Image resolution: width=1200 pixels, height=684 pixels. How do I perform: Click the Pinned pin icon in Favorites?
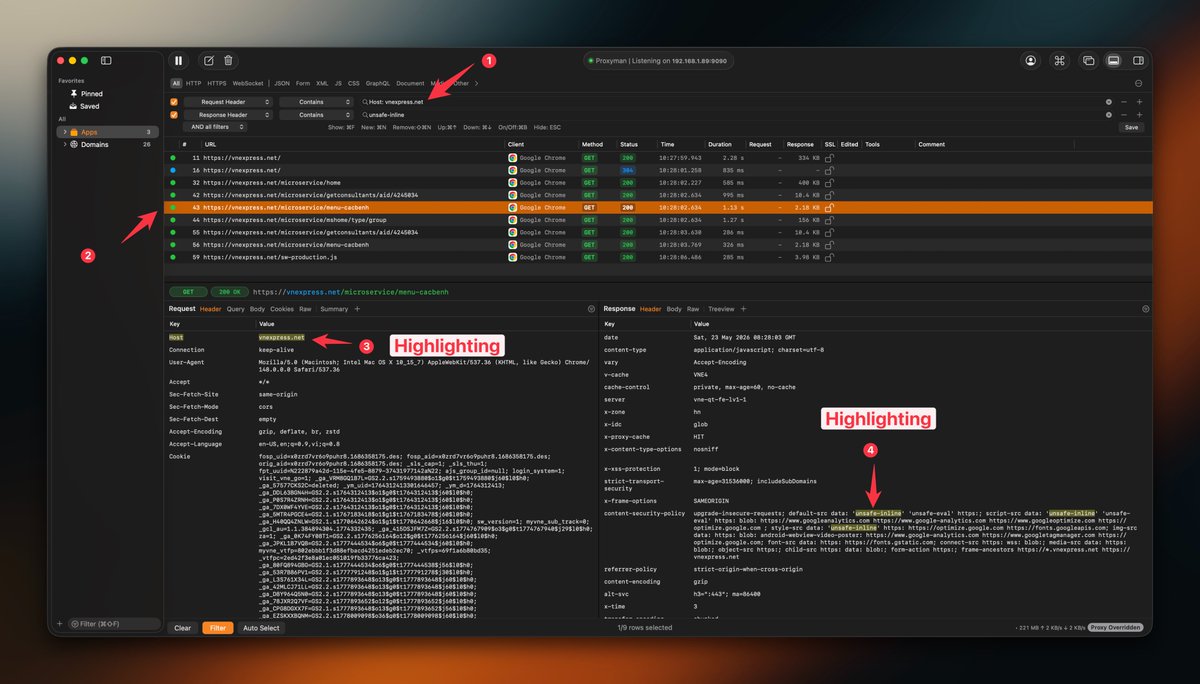(x=72, y=93)
